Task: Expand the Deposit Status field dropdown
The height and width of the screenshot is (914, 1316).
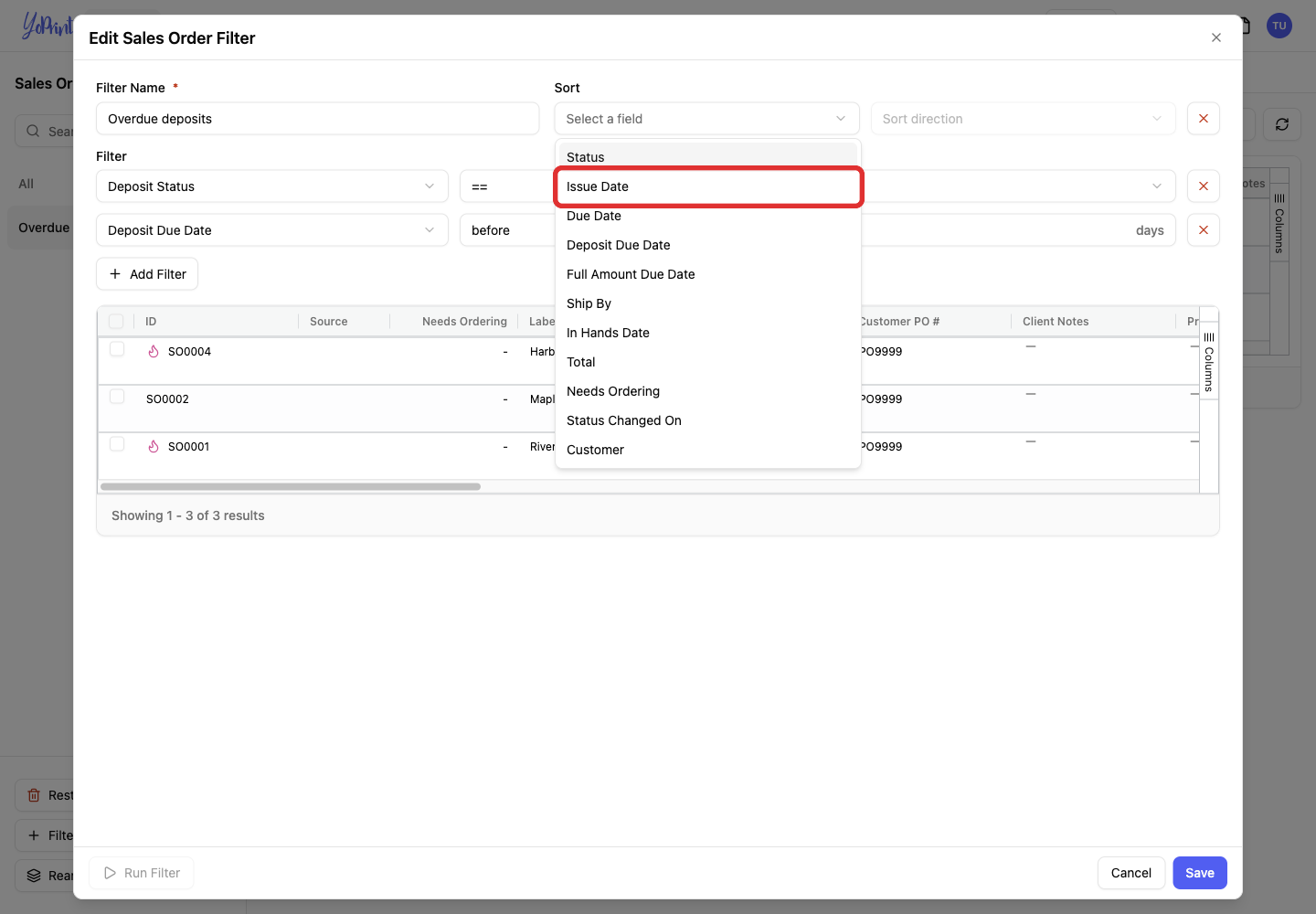Action: click(x=272, y=186)
